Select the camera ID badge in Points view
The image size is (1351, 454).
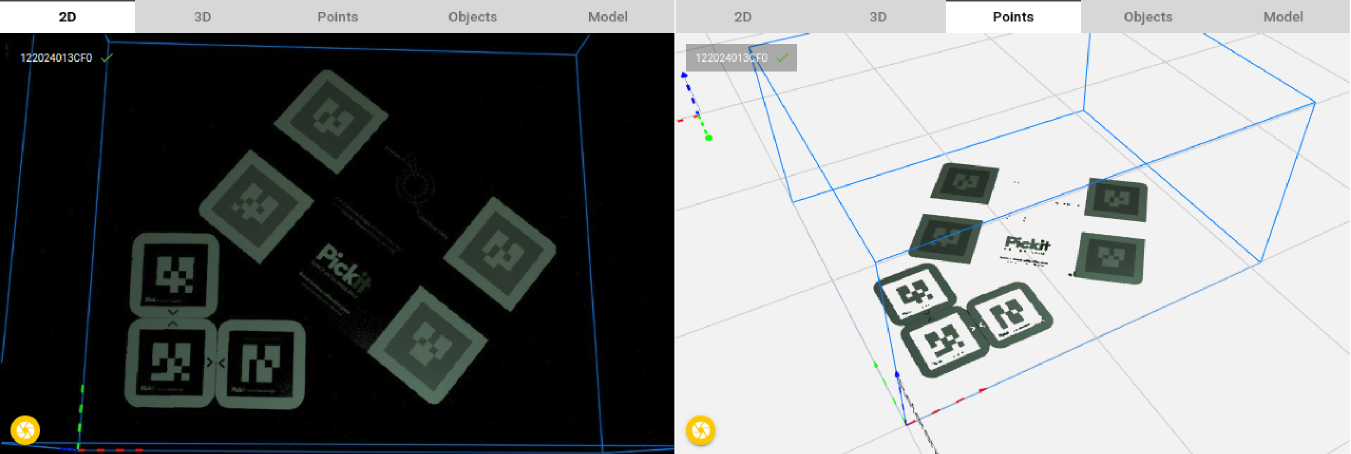click(x=741, y=58)
